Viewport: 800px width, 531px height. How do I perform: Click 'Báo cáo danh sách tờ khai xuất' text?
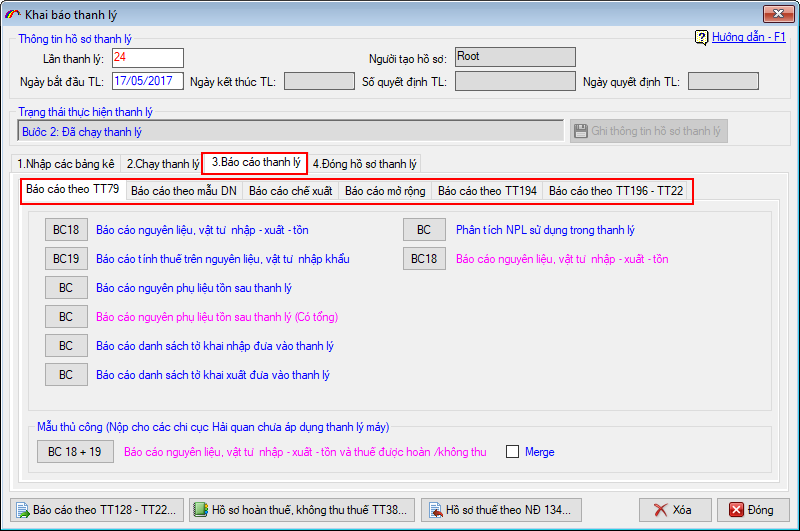(213, 375)
